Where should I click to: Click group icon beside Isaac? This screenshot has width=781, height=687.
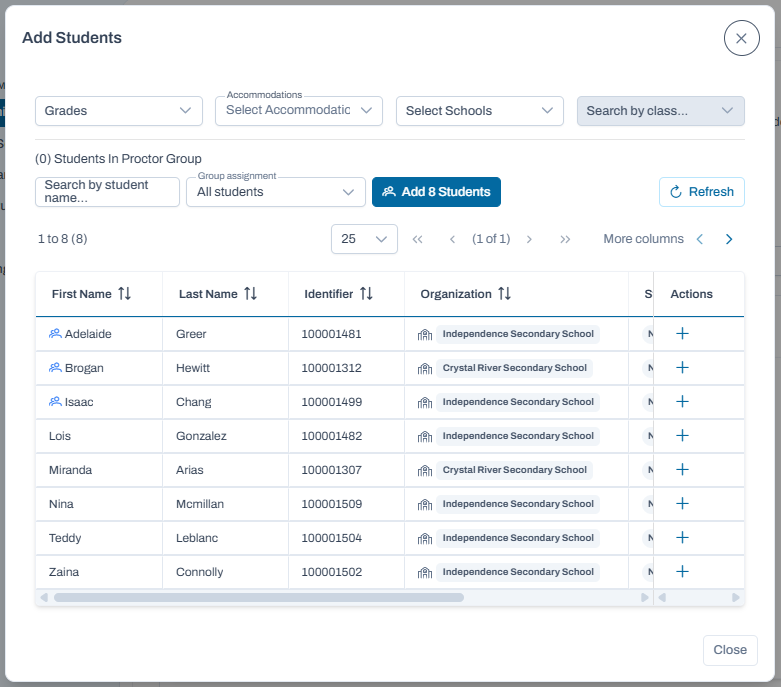pos(55,402)
